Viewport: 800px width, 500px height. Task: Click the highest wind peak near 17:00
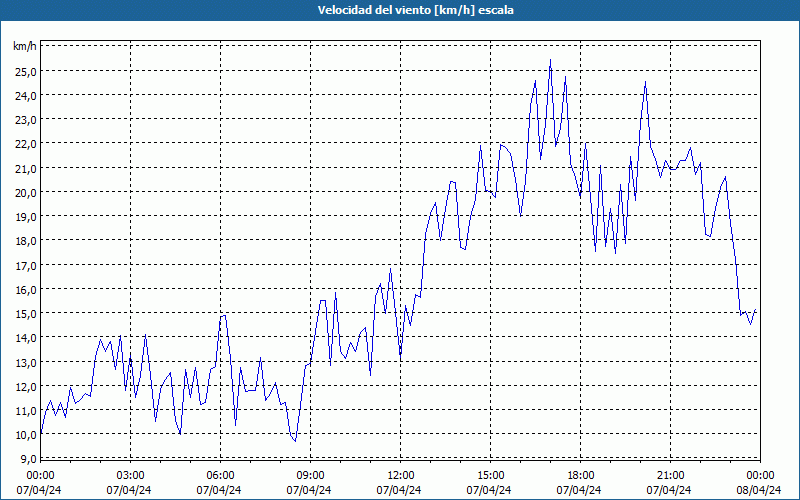[x=550, y=60]
